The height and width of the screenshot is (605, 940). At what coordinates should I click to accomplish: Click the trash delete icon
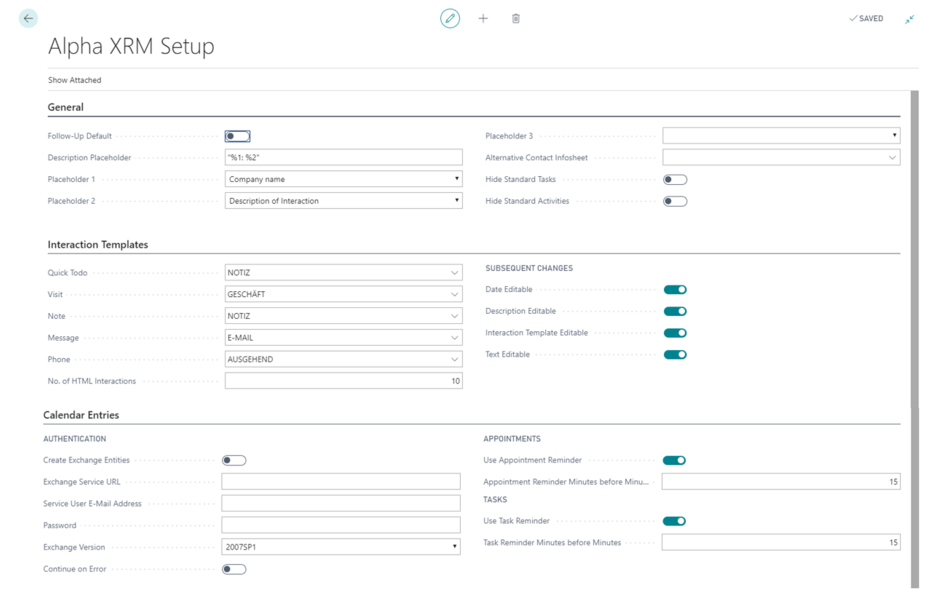(x=516, y=18)
